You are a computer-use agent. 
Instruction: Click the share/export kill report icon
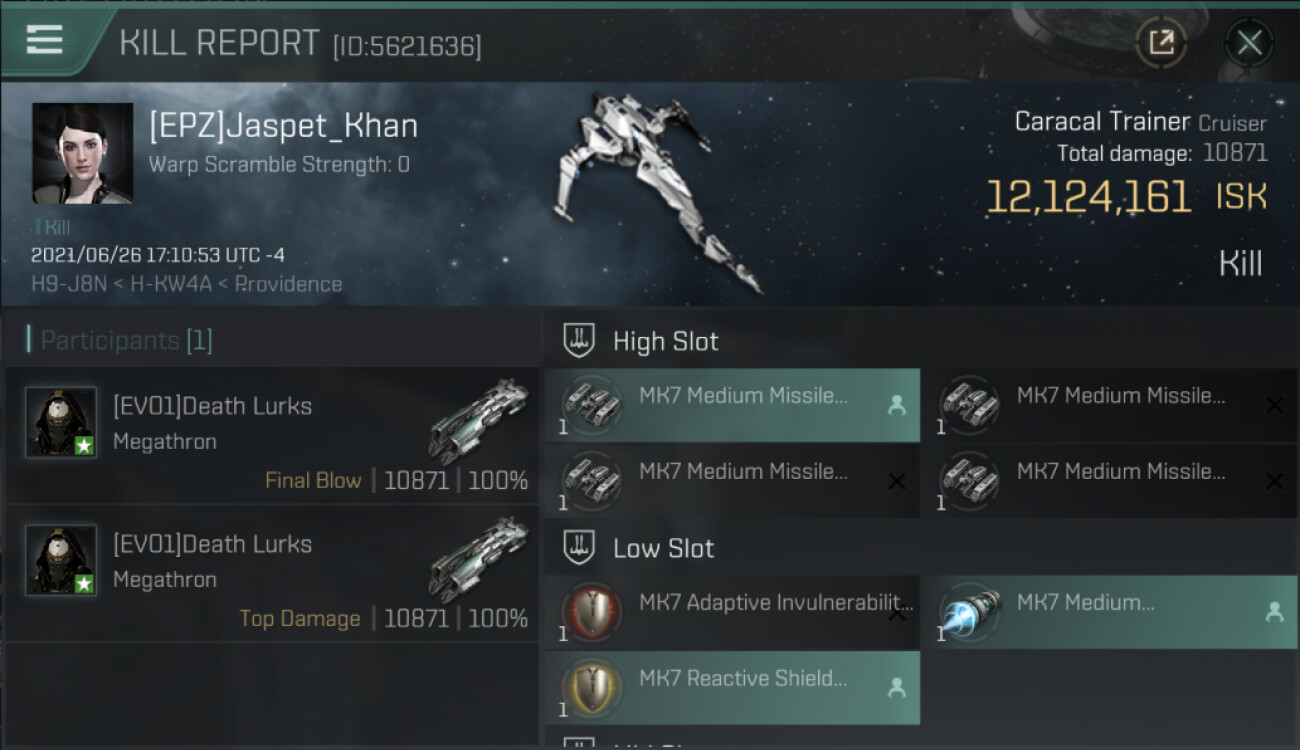(1161, 43)
